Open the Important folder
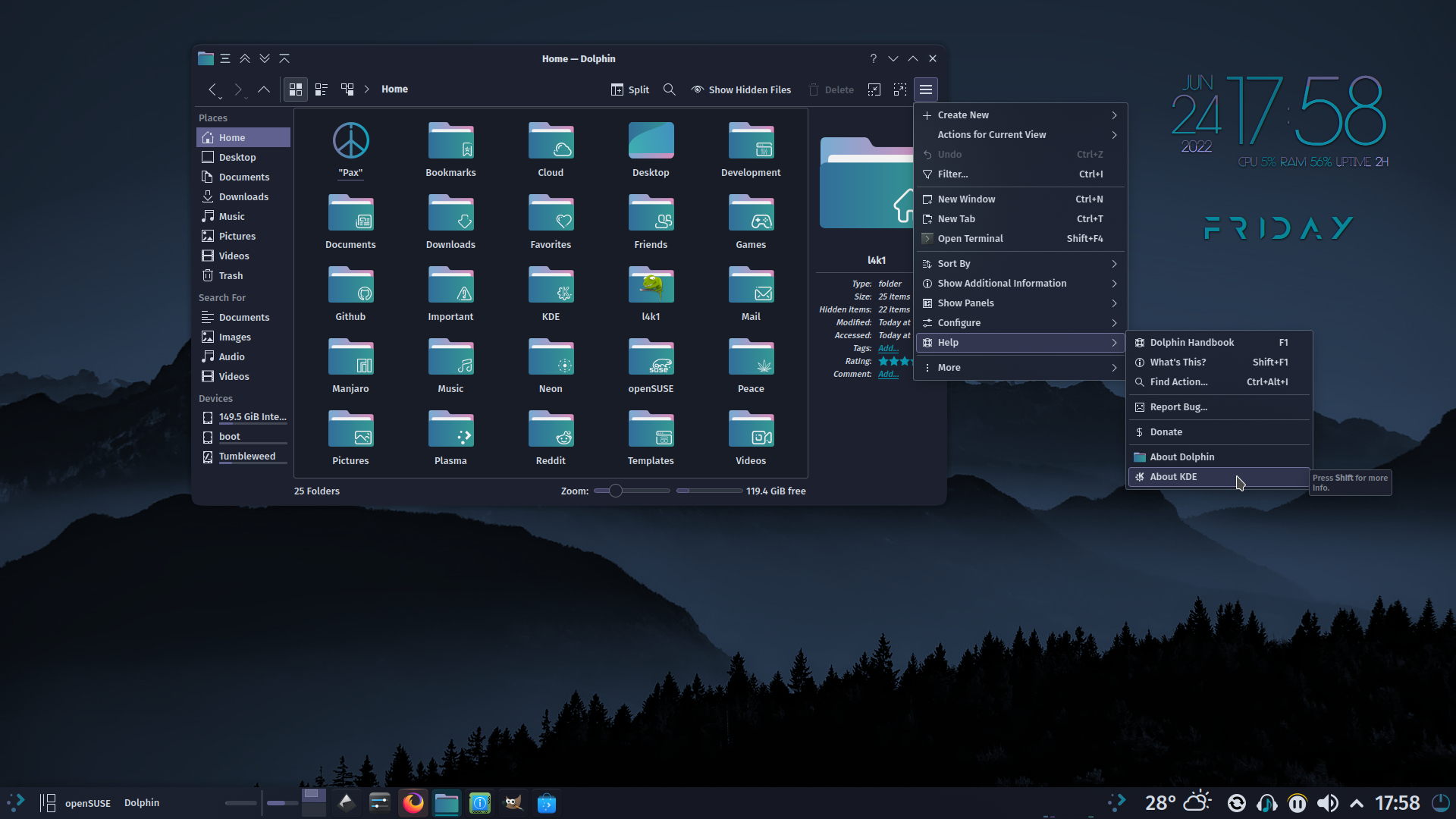 [x=450, y=293]
